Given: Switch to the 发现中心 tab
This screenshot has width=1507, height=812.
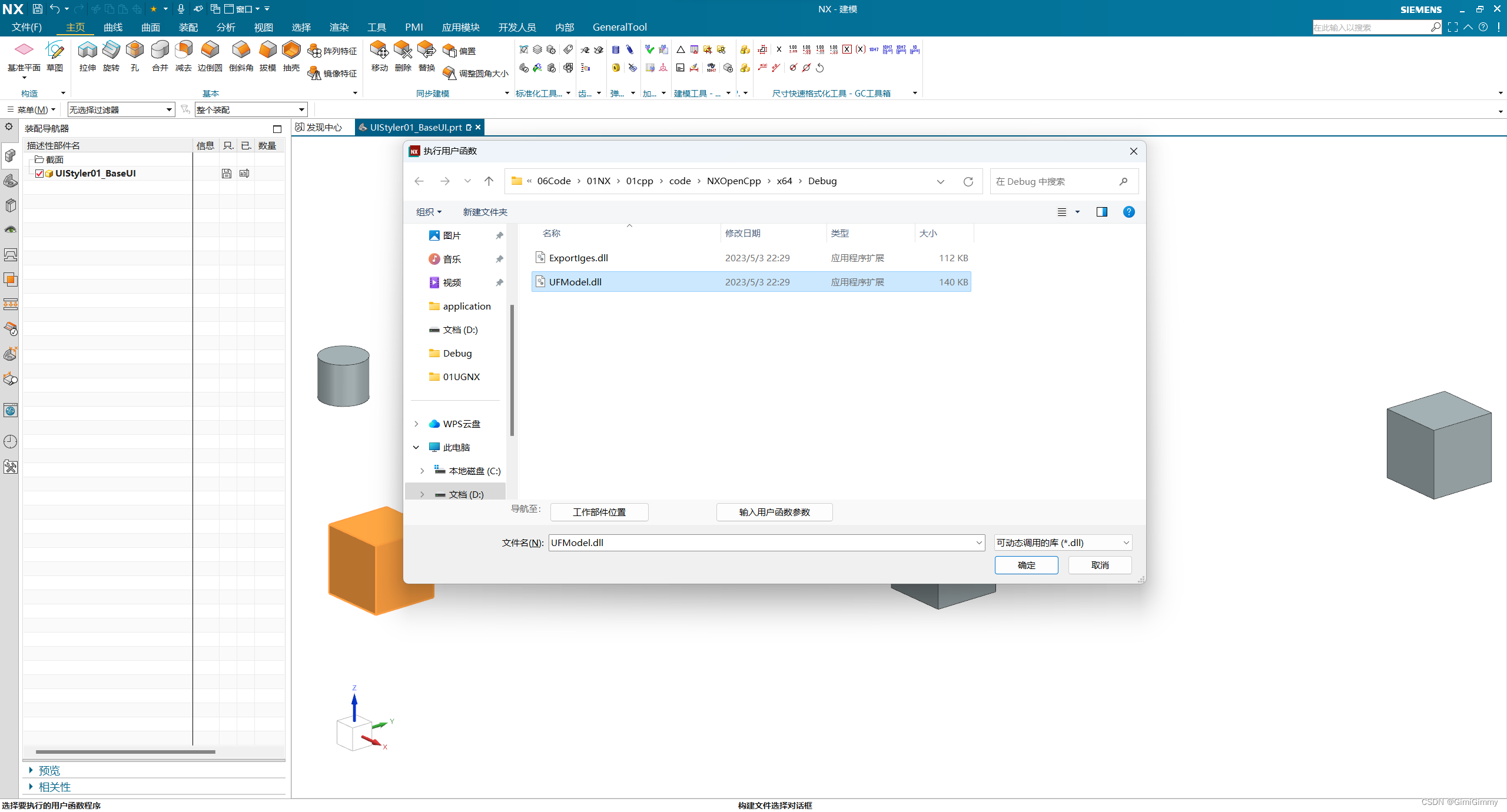Looking at the screenshot, I should tap(318, 127).
